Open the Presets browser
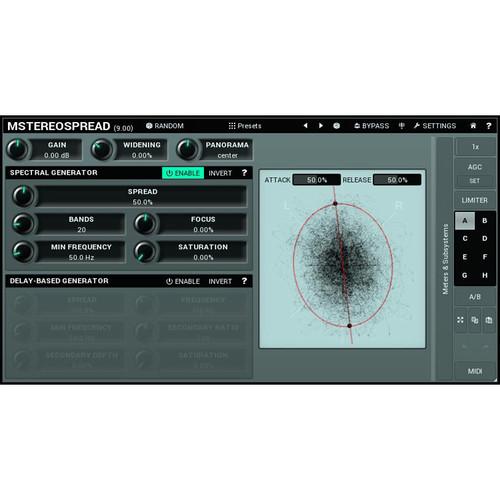Image resolution: width=500 pixels, height=500 pixels. point(245,126)
